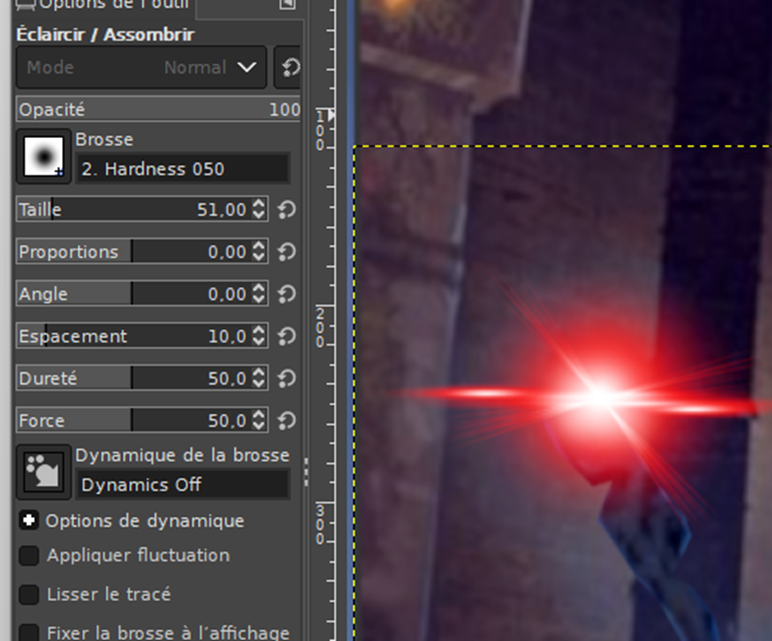Click the red lens flare on canvas
The image size is (772, 641).
click(600, 396)
